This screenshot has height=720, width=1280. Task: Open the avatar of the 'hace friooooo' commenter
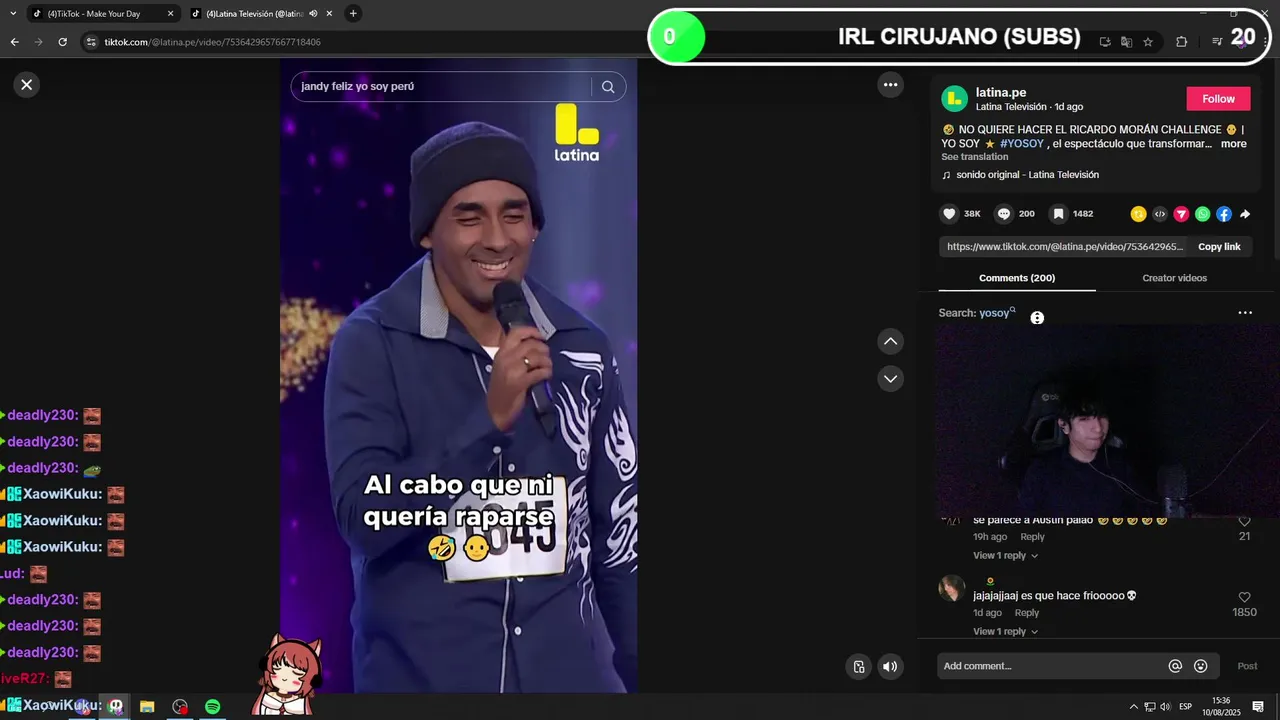coord(951,589)
